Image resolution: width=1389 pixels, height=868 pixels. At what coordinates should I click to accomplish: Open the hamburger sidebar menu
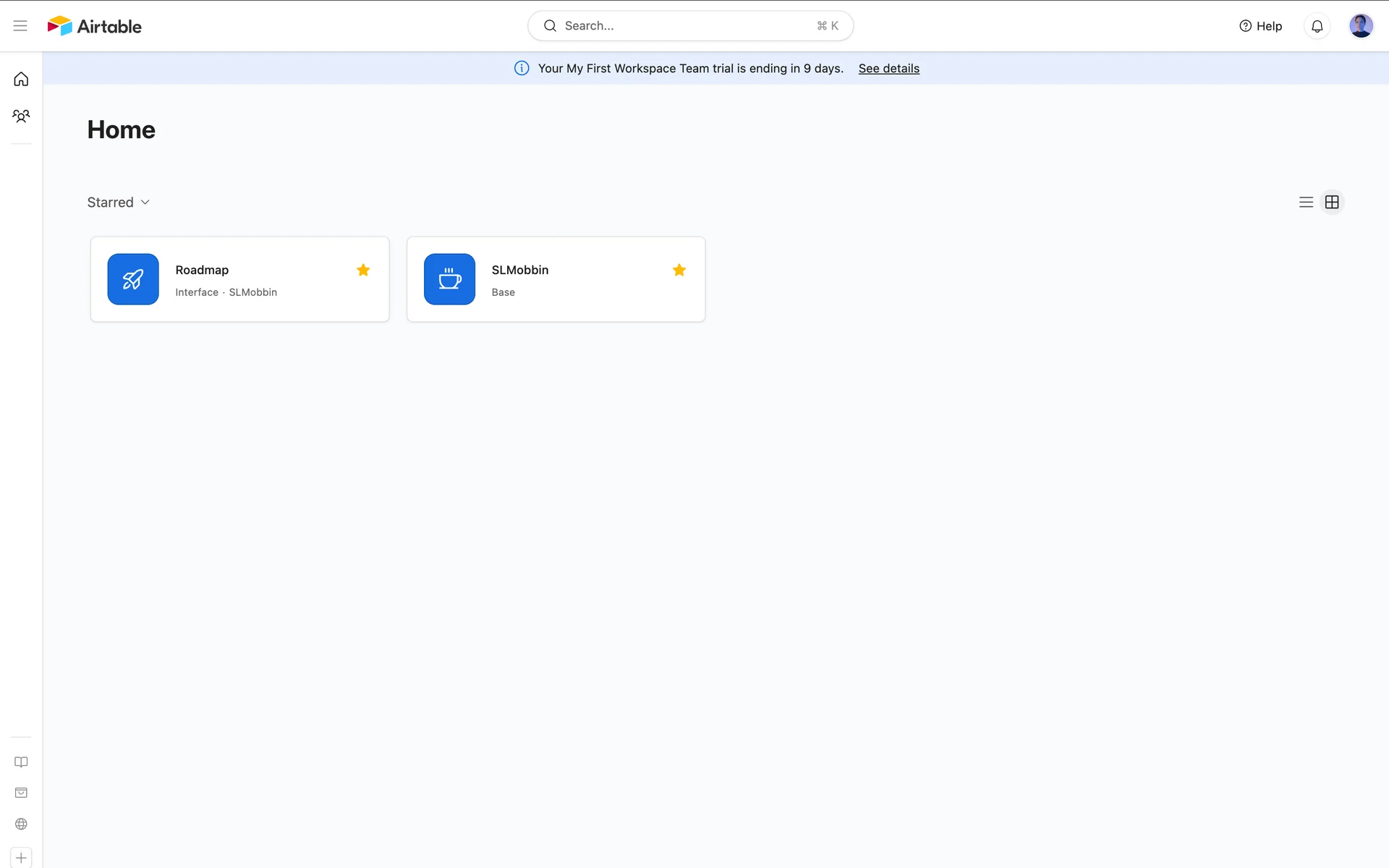20,26
